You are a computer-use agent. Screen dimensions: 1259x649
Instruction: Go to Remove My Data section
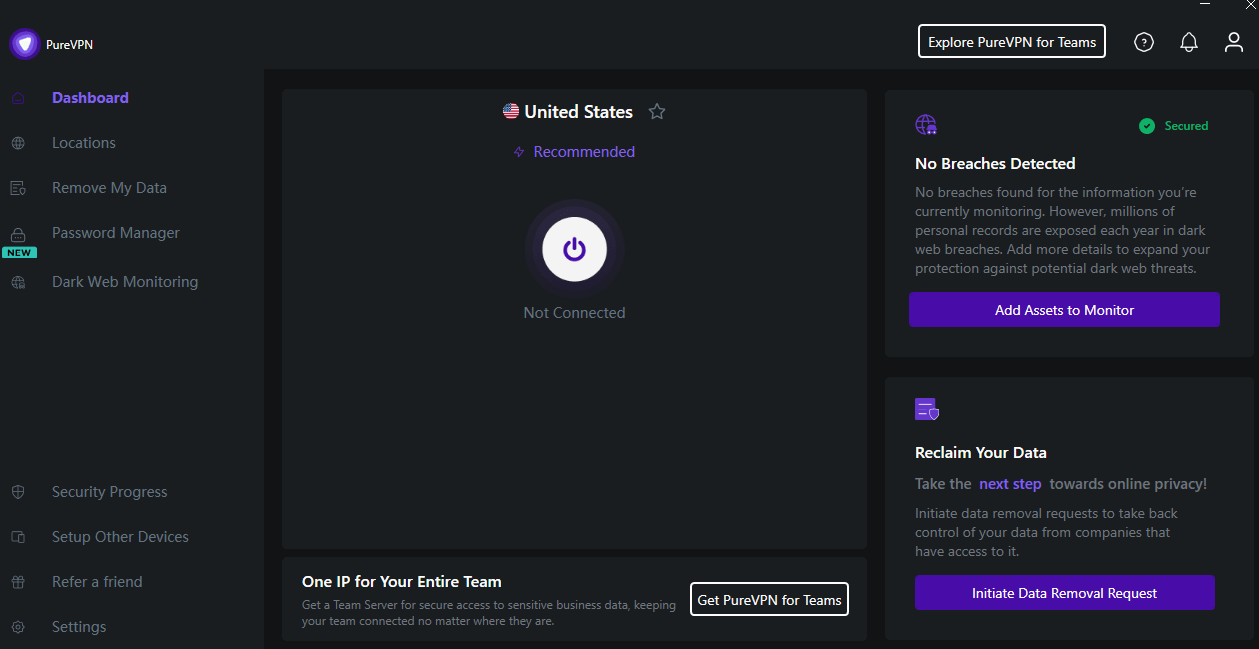coord(109,188)
